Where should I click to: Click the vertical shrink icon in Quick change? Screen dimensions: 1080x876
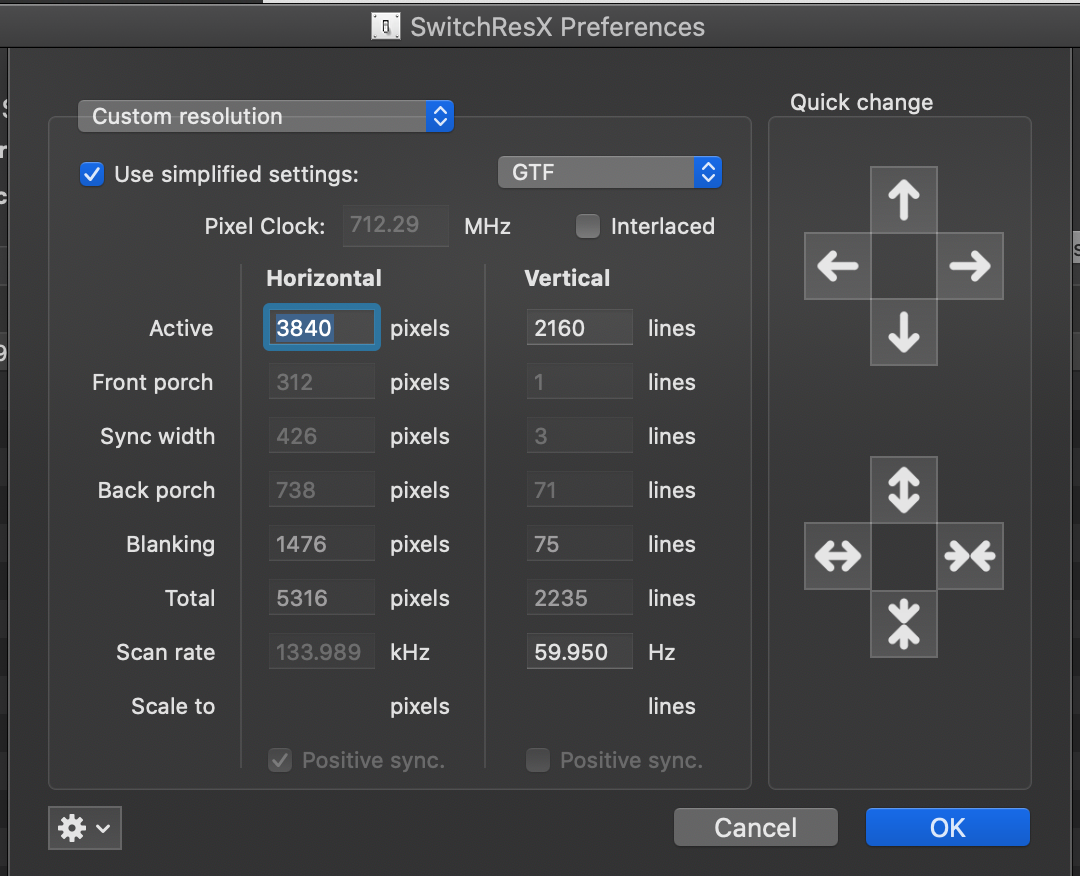[x=903, y=624]
